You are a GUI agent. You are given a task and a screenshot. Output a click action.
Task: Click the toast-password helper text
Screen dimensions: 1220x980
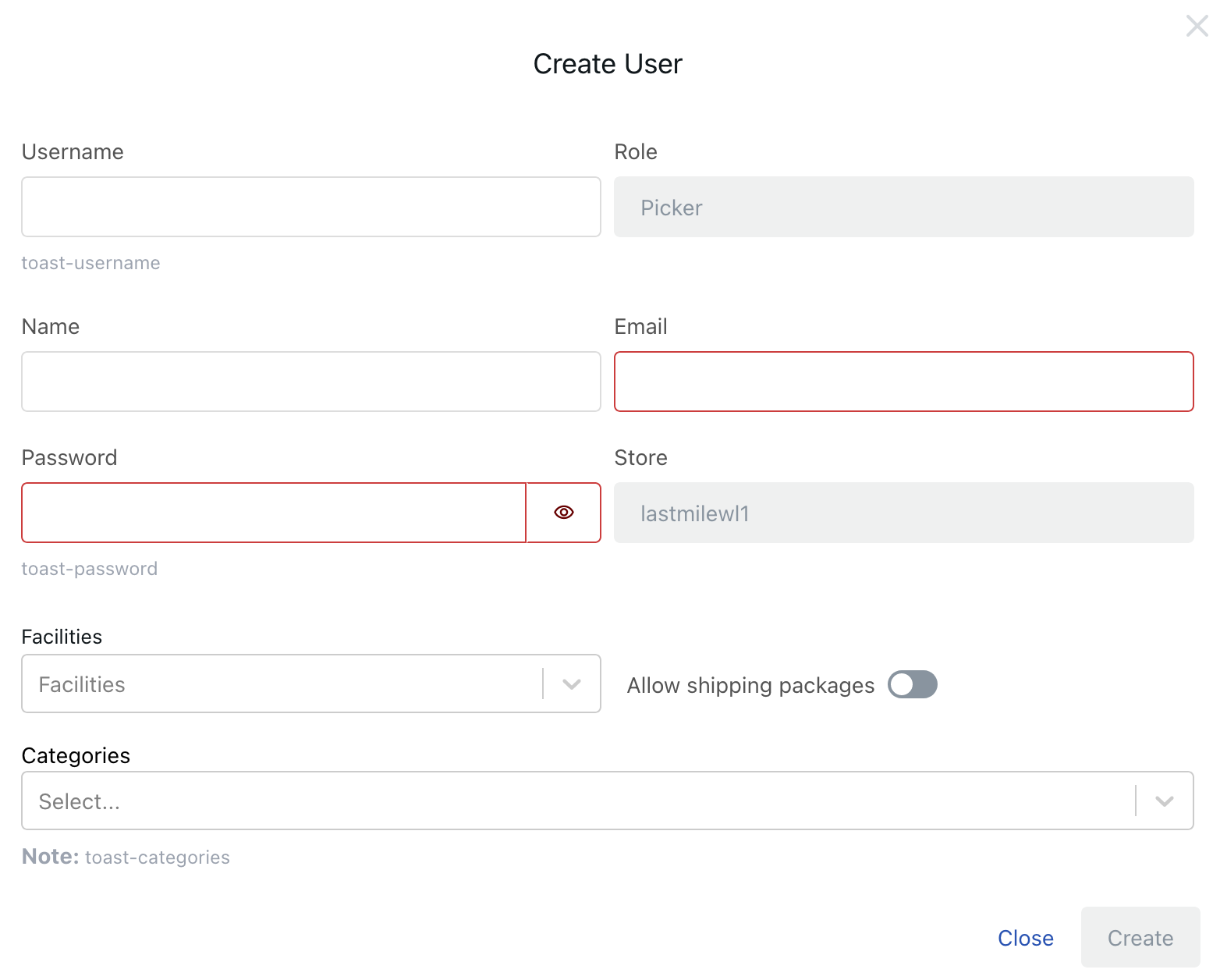pos(90,569)
